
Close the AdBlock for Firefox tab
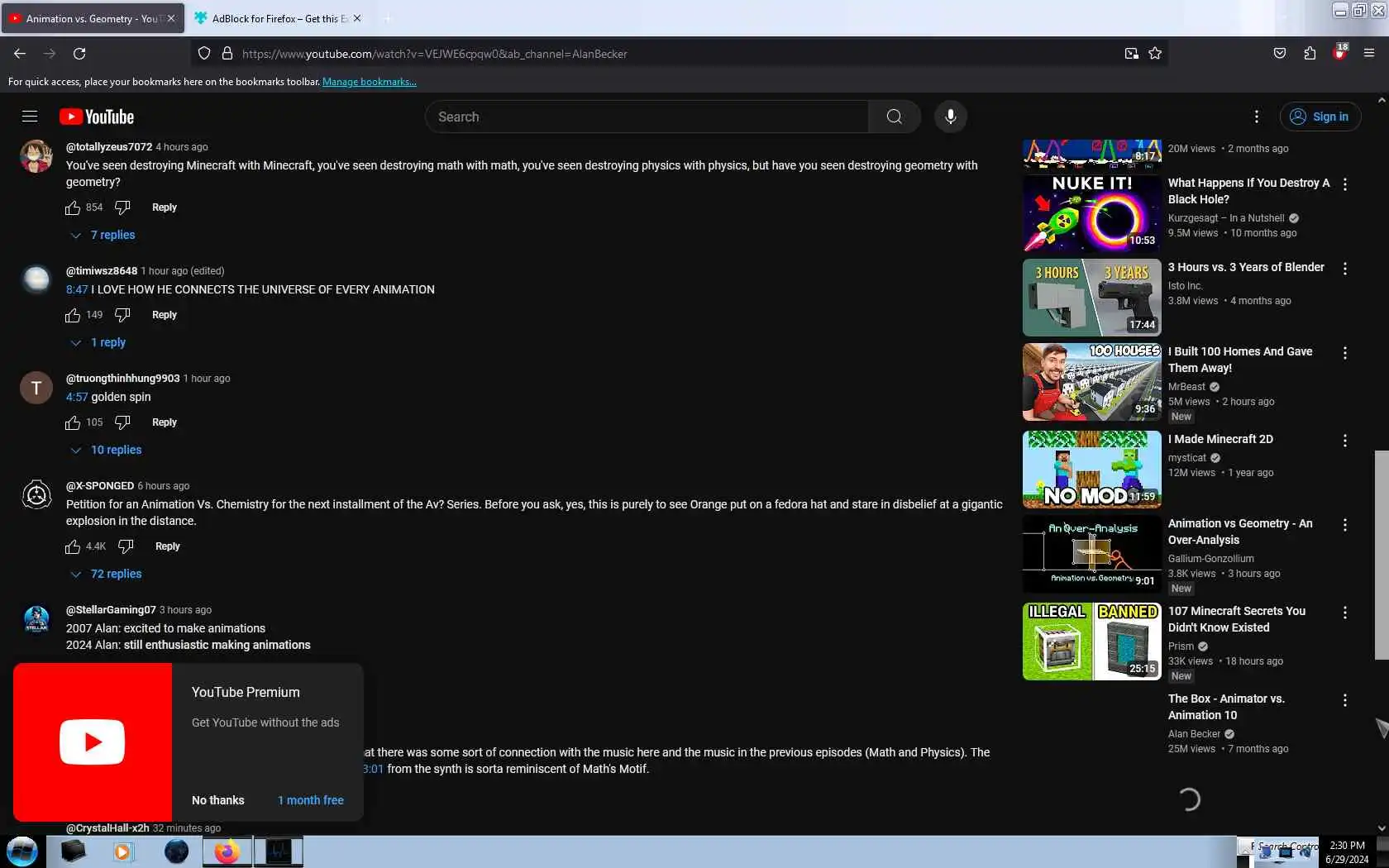point(357,18)
